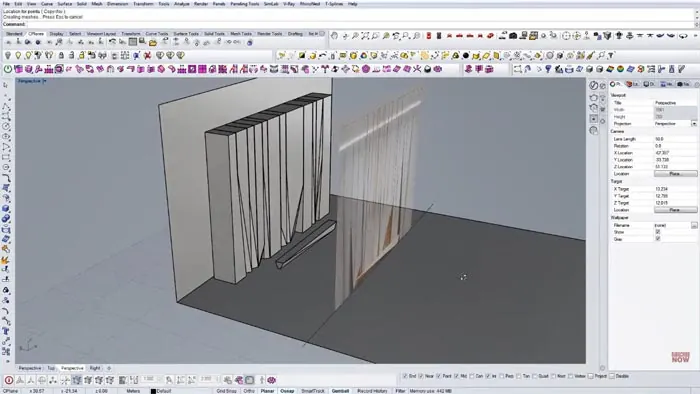Click the first red icon in the top toolbar
700x394 pixels.
click(429, 36)
